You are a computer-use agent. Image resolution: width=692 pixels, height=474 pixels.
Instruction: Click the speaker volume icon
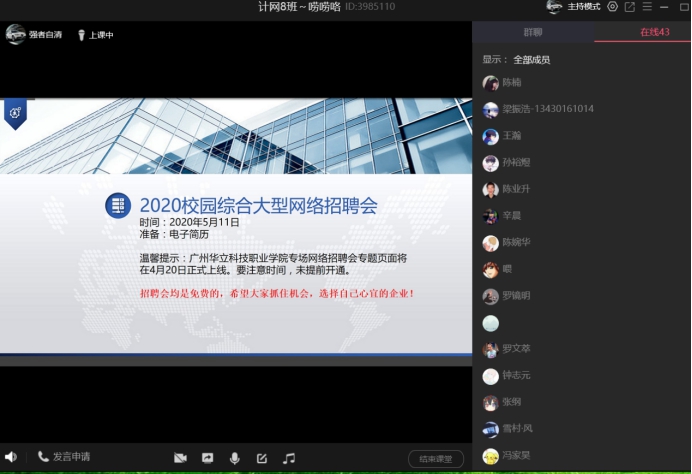tap(10, 457)
